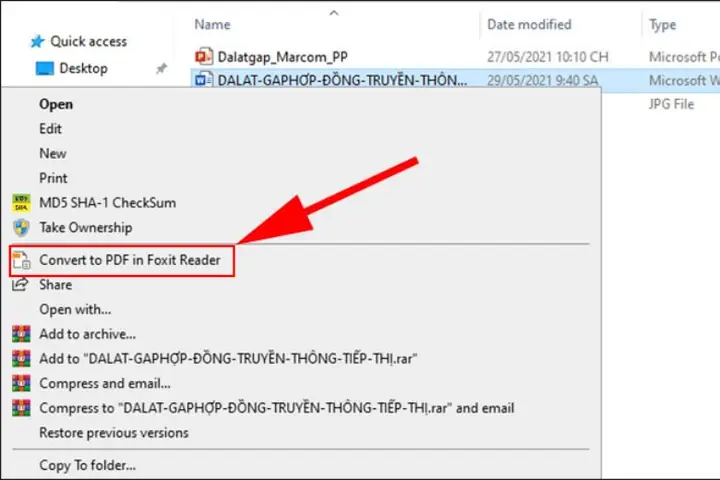
Task: Select Share in the context menu
Action: click(x=56, y=285)
